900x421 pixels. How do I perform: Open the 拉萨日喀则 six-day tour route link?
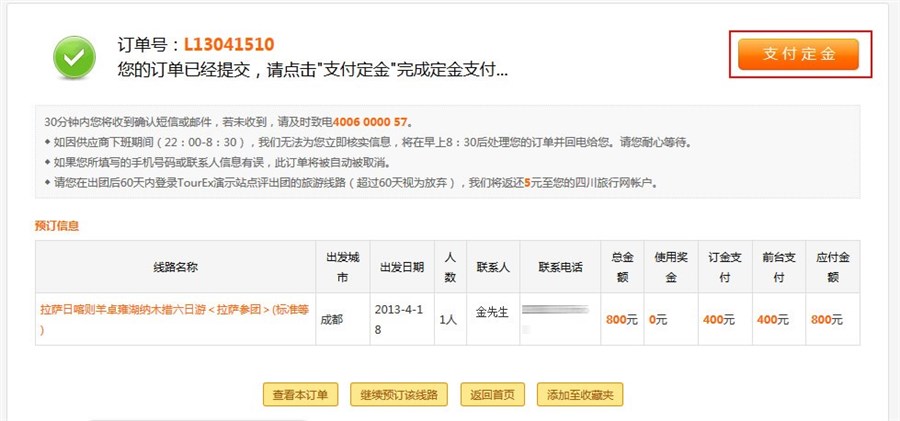click(x=174, y=318)
